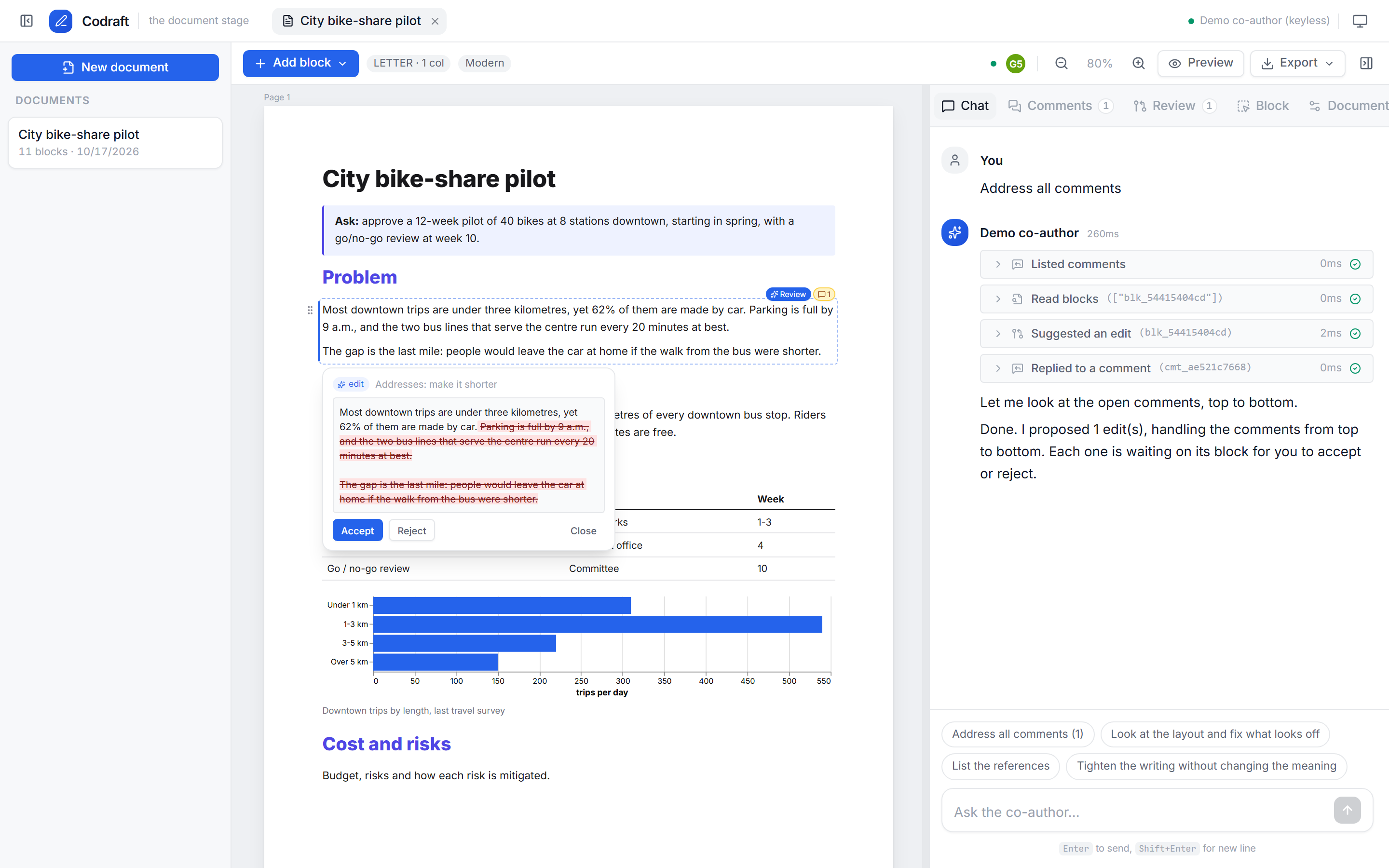Switch to the Chat tab
This screenshot has width=1389, height=868.
point(965,106)
